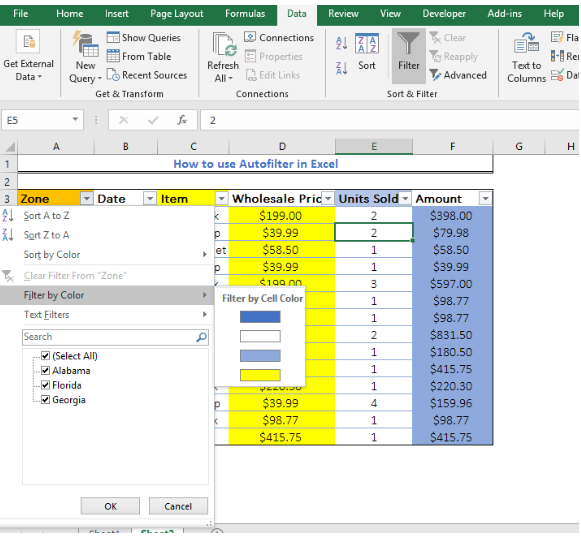Click the Data Validation icon
The image size is (581, 538).
[557, 75]
